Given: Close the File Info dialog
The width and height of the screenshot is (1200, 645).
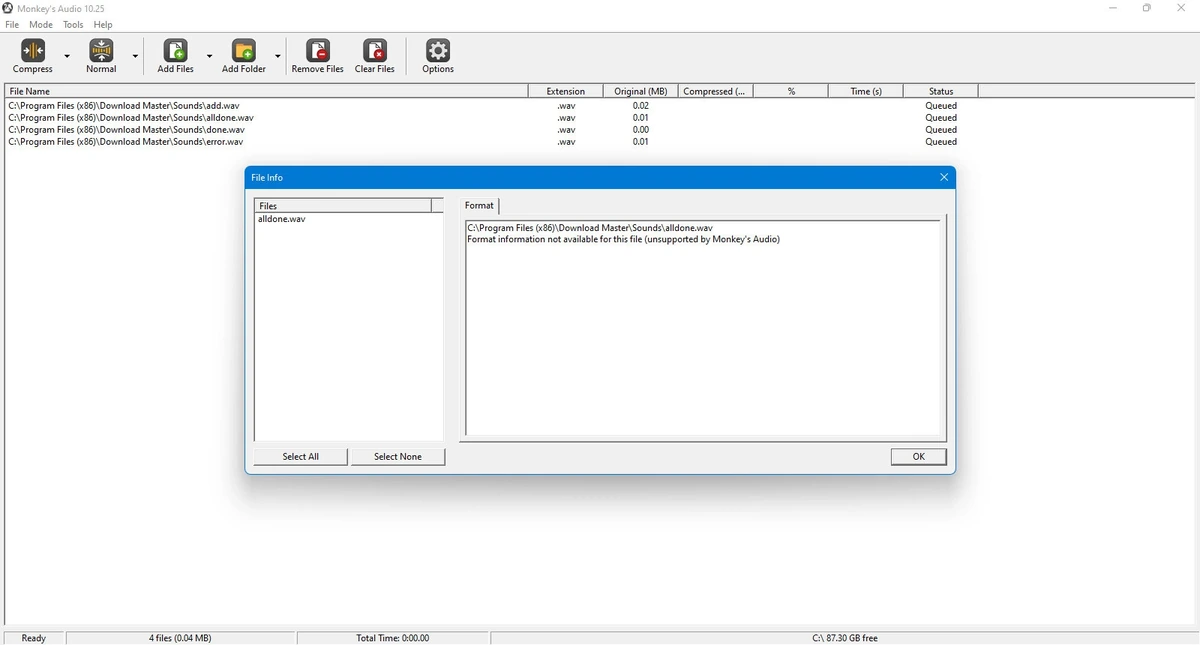Looking at the screenshot, I should point(943,177).
